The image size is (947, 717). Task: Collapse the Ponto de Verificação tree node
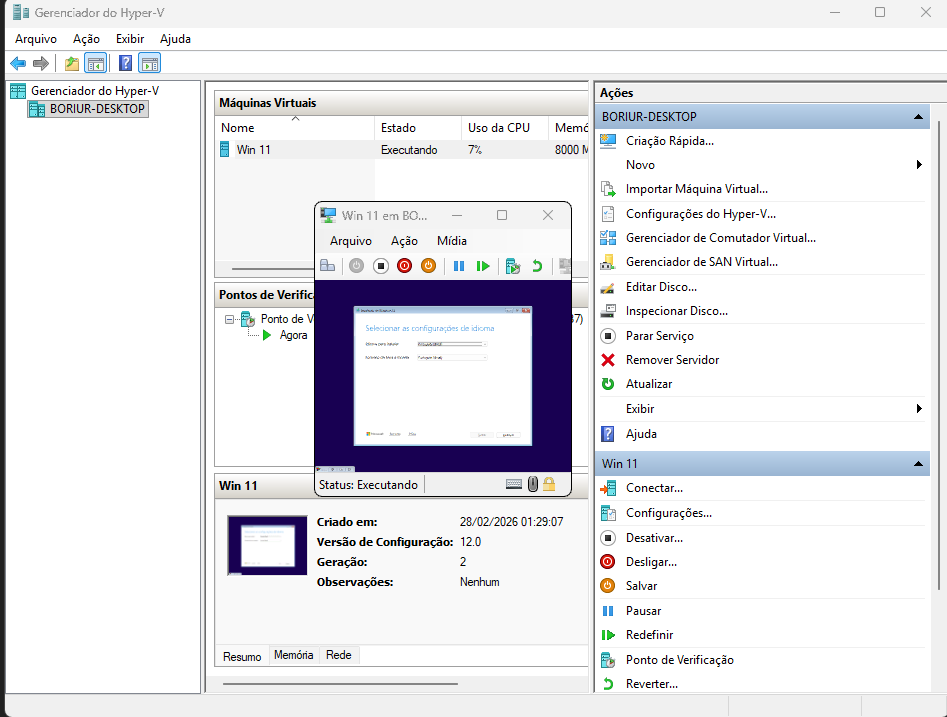230,319
